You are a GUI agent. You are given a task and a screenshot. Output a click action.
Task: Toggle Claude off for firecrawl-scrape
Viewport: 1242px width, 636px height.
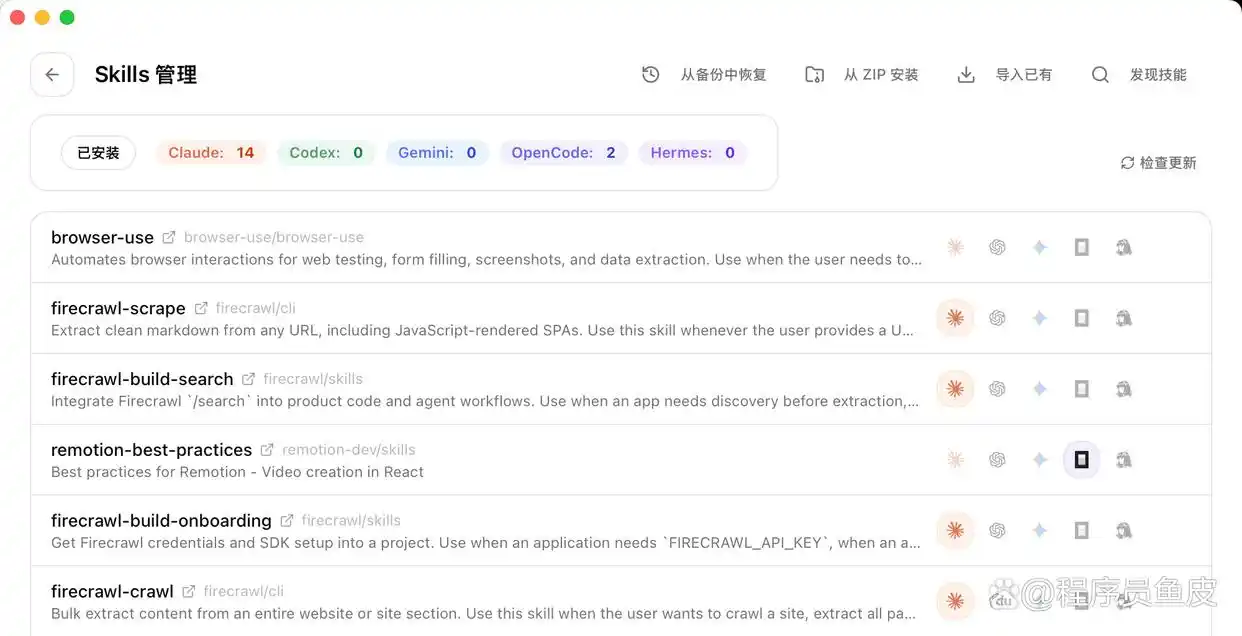(x=955, y=318)
